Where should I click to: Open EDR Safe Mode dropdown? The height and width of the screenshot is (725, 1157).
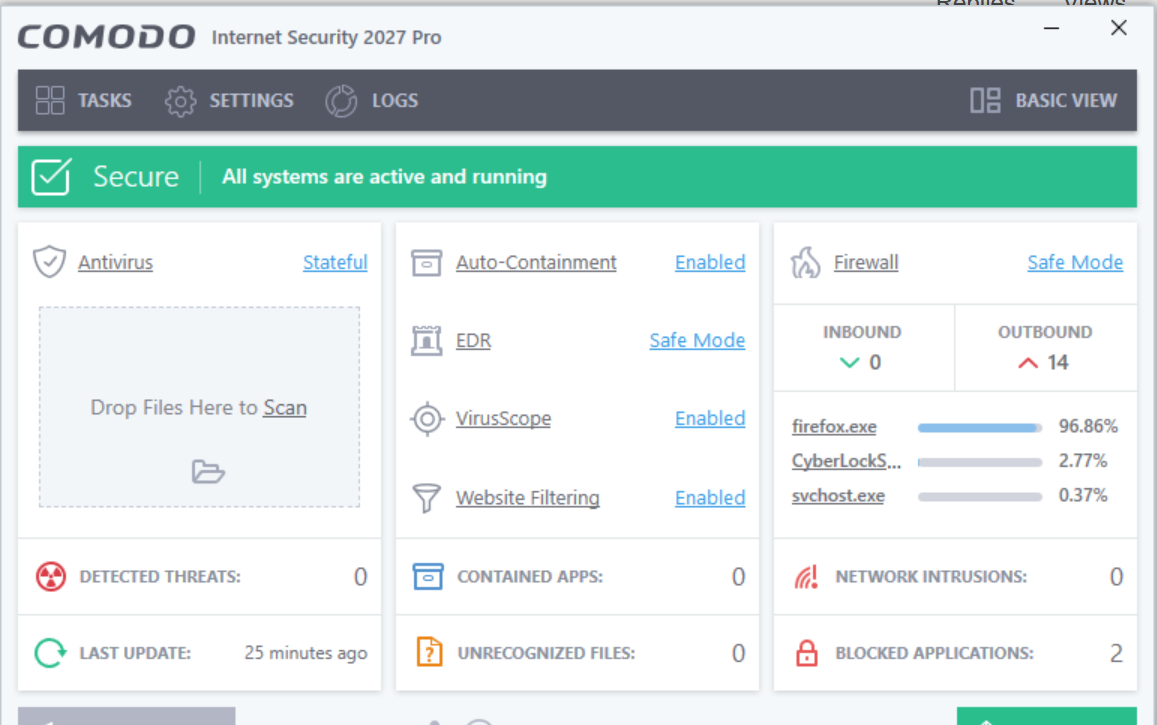click(697, 341)
